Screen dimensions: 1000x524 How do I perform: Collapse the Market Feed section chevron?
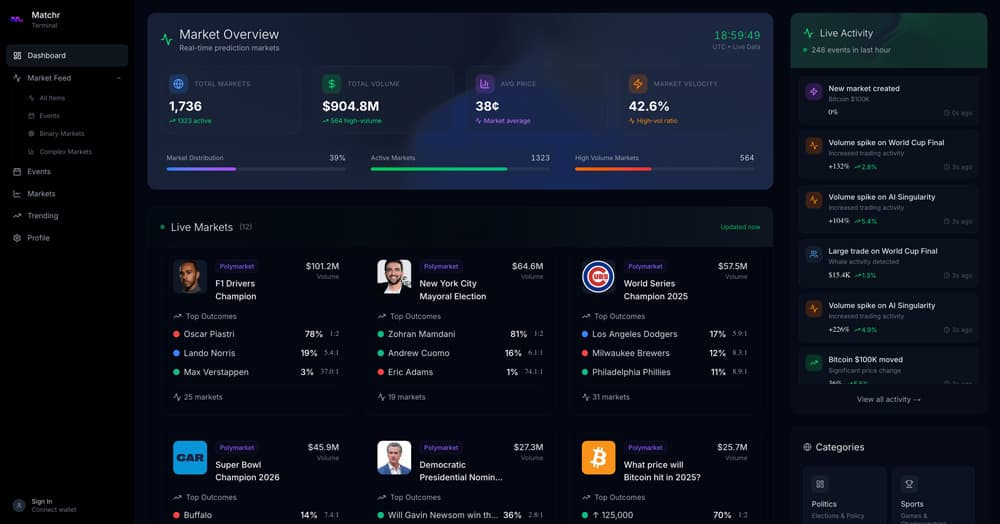pos(119,78)
